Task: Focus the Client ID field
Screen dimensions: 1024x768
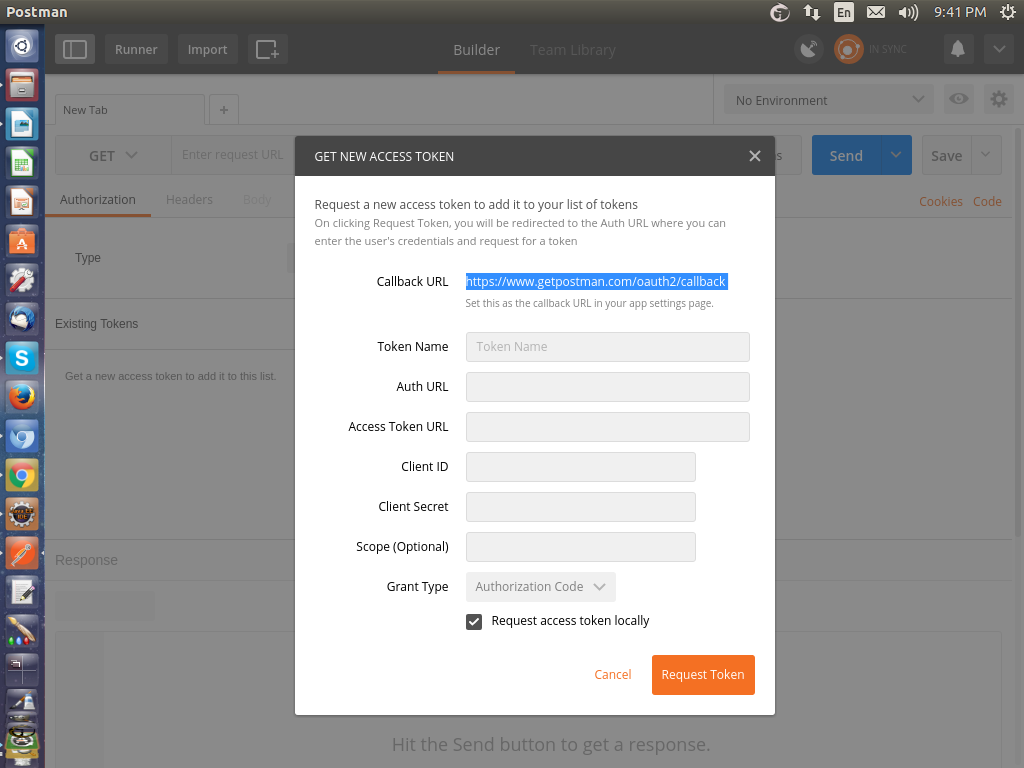Action: 581,467
